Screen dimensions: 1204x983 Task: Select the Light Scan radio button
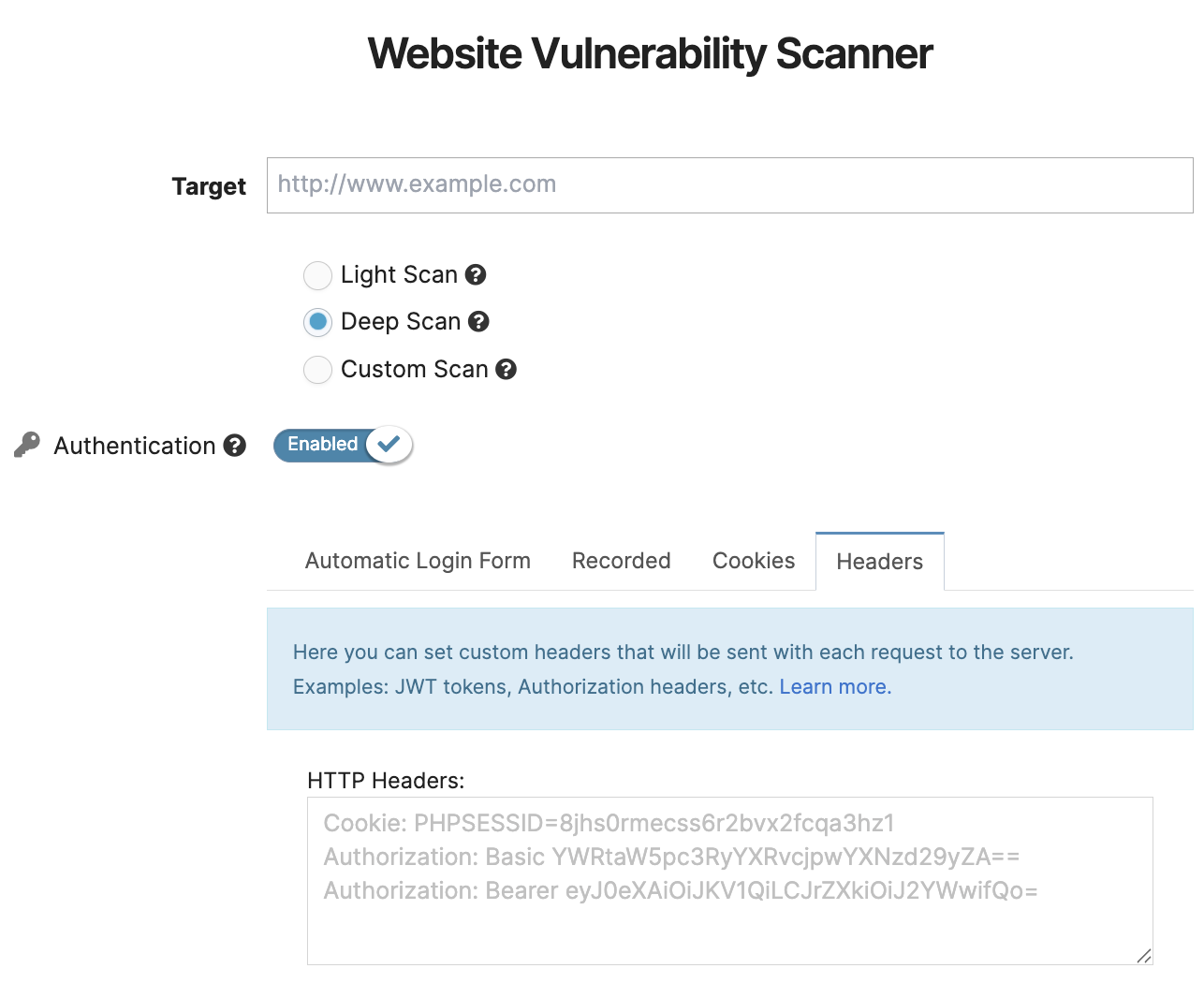click(317, 275)
